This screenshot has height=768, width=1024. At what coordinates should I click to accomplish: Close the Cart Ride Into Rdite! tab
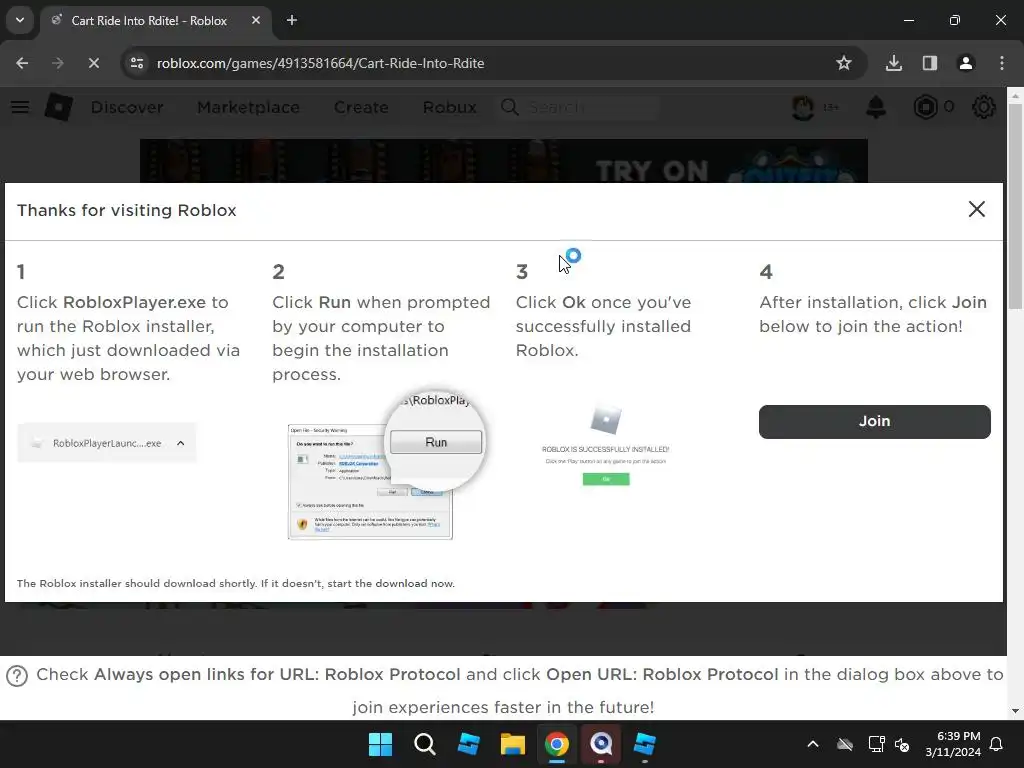pos(256,20)
